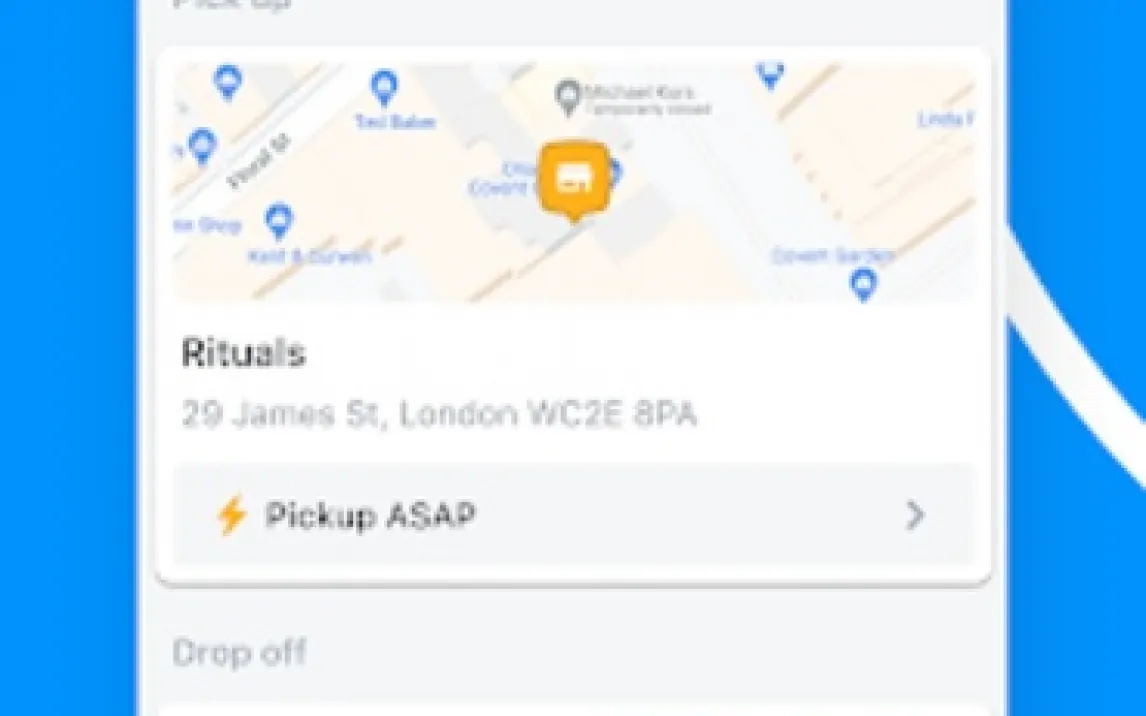Click the 29 James St address

pos(439,414)
